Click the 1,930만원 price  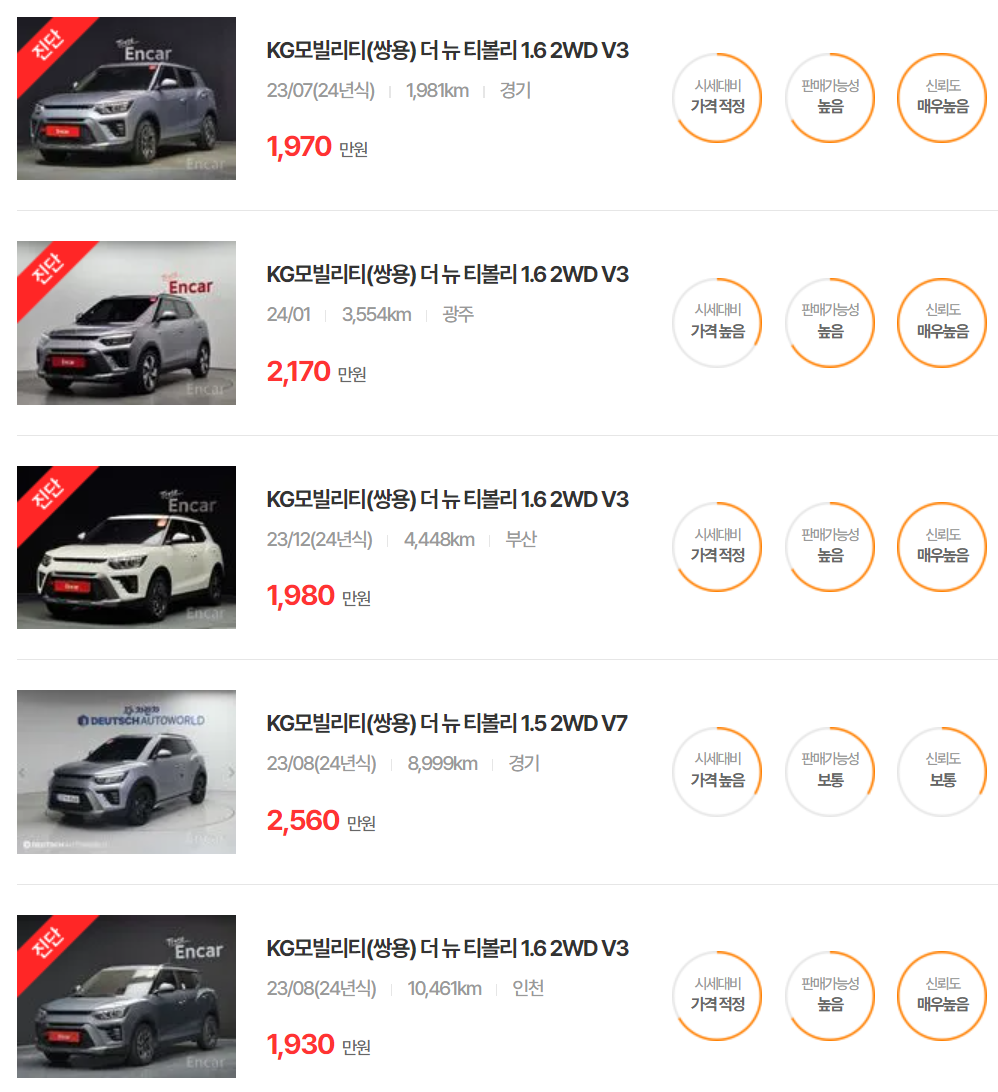(x=318, y=1045)
